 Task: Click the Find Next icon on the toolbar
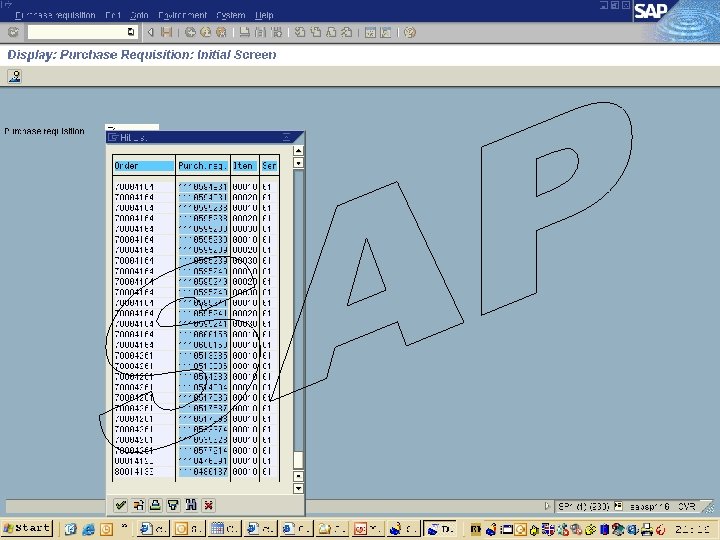[276, 32]
